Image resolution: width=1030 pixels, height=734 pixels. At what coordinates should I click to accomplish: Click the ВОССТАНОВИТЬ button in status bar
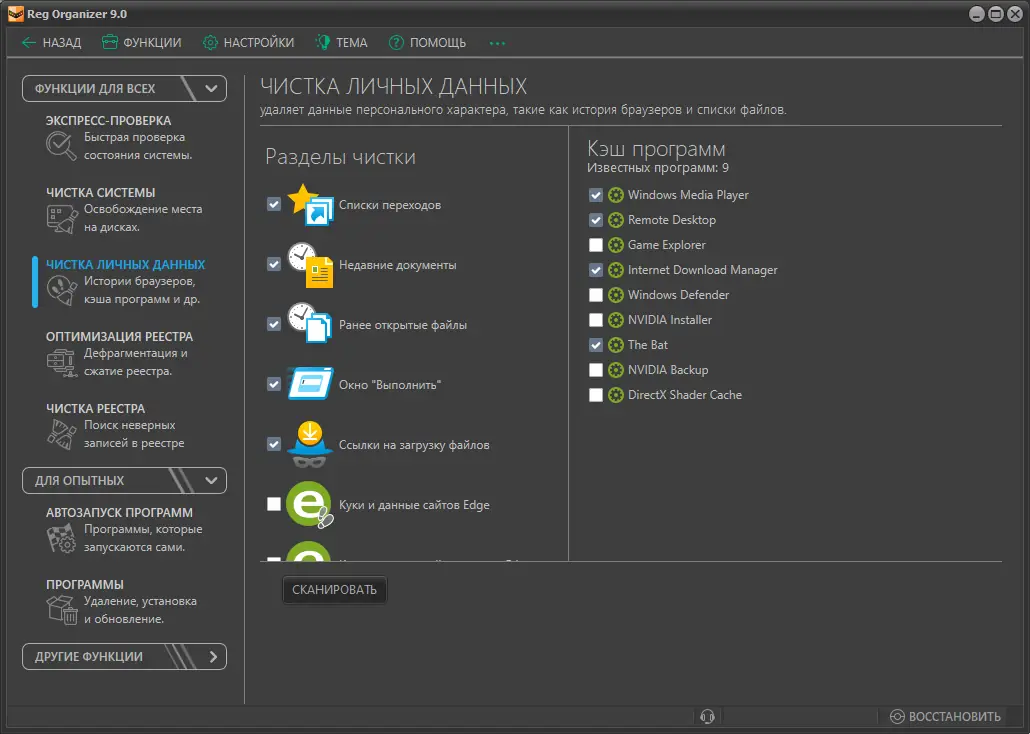tap(945, 716)
